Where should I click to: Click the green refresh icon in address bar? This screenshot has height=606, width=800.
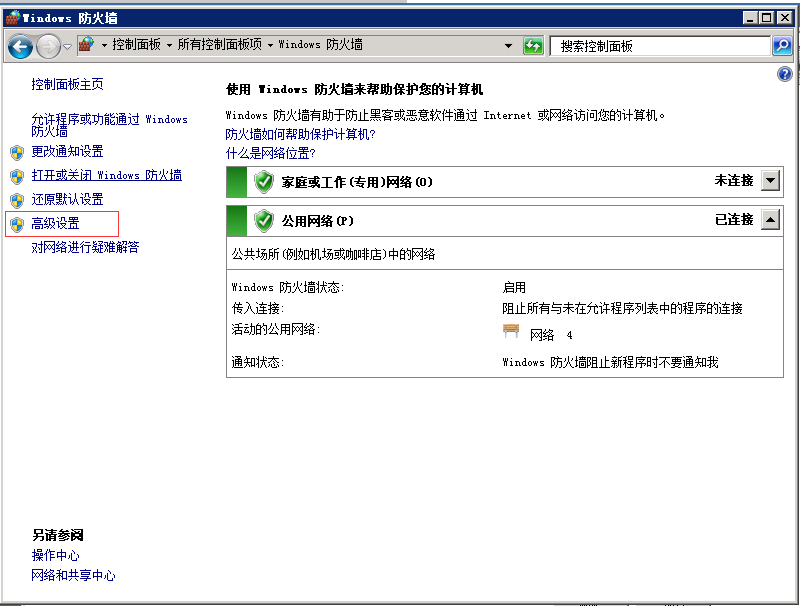click(x=533, y=46)
